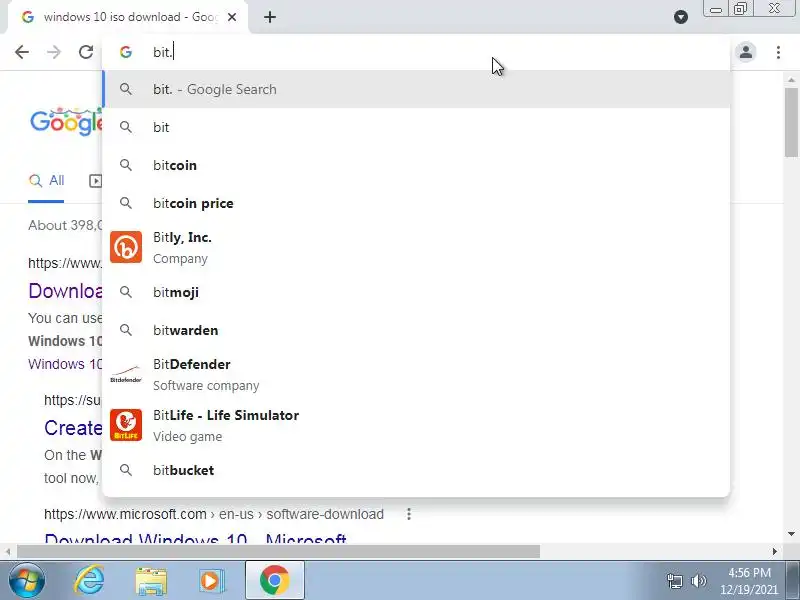Screen dimensions: 800x600
Task: Click the search icon beside 'bitwarden'
Action: 126,330
